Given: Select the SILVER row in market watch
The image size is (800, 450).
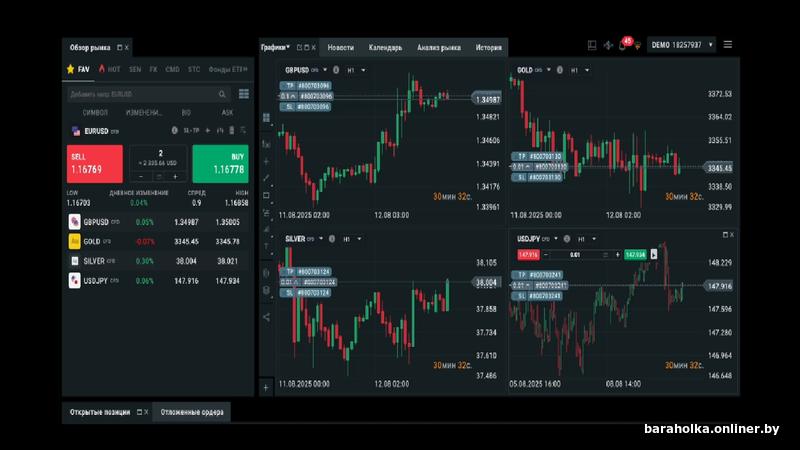Looking at the screenshot, I should pyautogui.click(x=158, y=261).
